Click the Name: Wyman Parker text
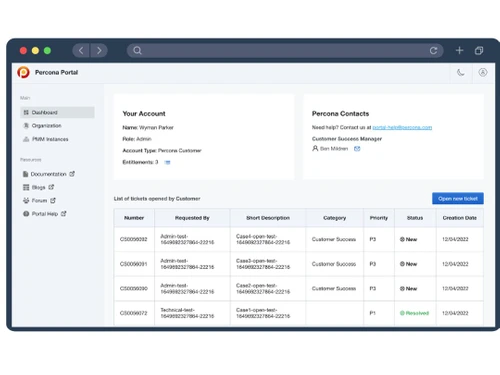The height and width of the screenshot is (375, 500). coord(148,127)
